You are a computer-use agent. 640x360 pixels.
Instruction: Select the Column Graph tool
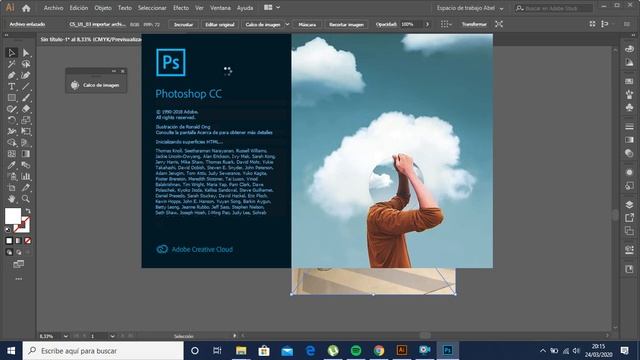click(26, 176)
